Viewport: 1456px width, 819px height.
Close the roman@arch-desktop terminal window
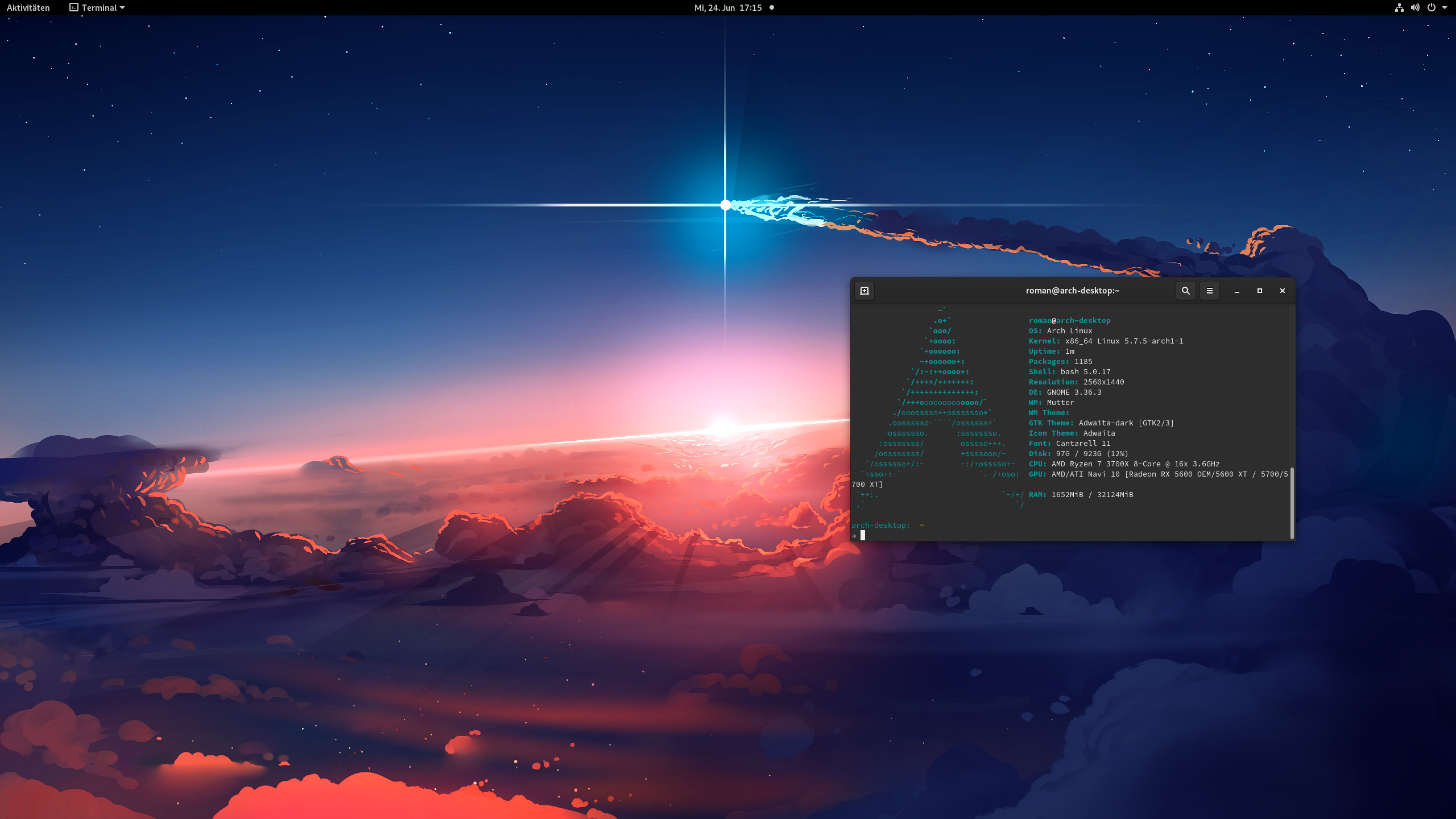pyautogui.click(x=1282, y=291)
